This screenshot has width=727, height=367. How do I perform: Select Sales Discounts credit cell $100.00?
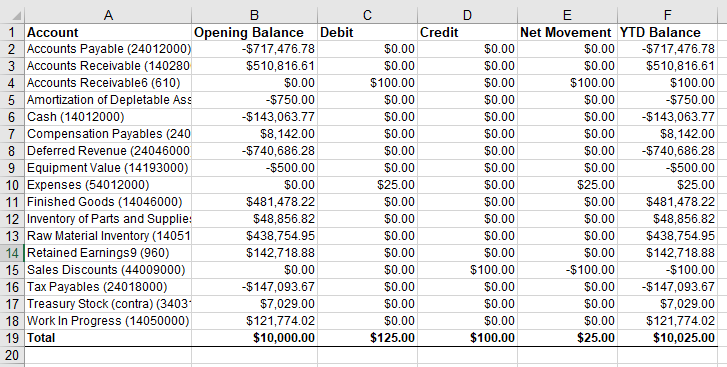[x=467, y=270]
